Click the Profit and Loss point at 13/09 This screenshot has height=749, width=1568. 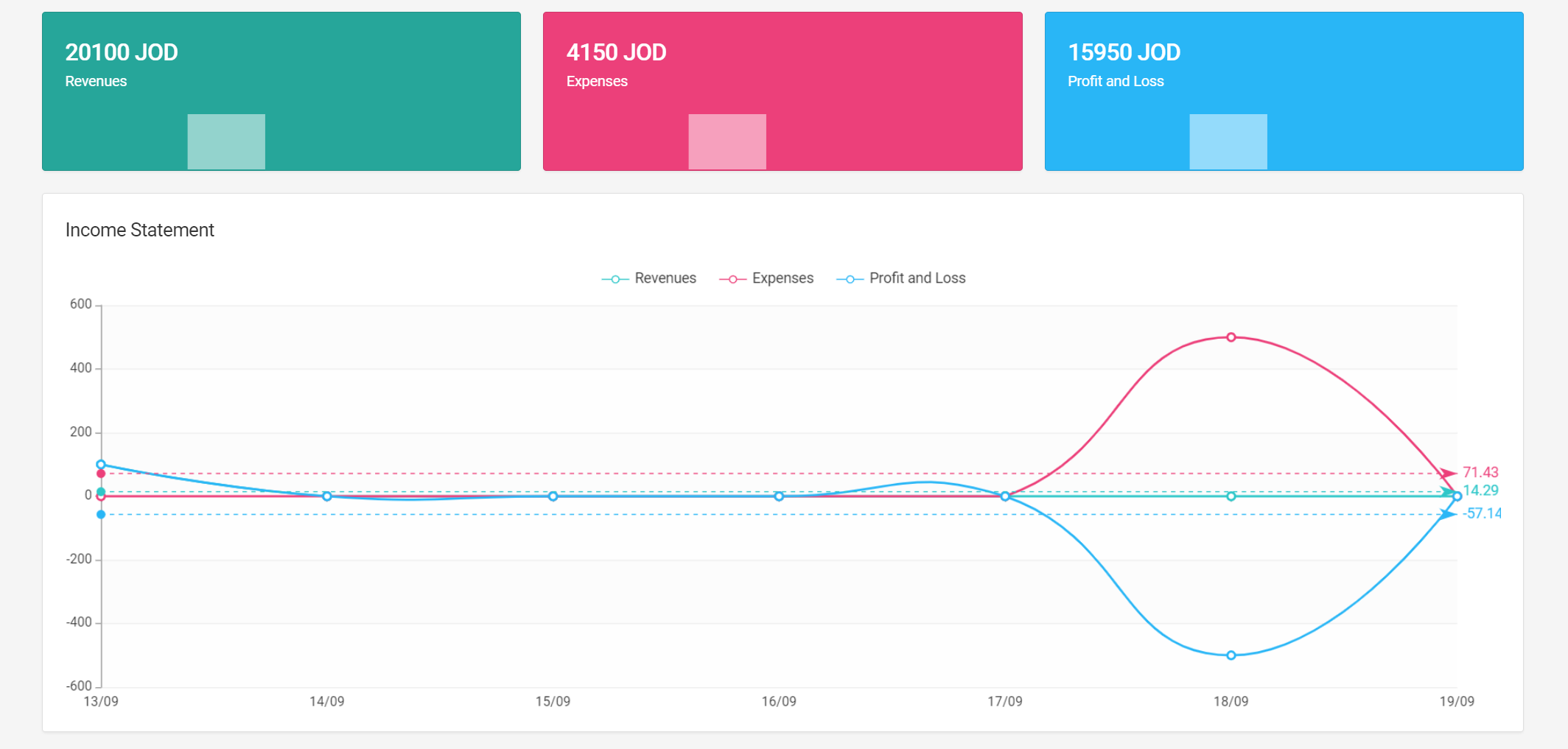tap(101, 465)
